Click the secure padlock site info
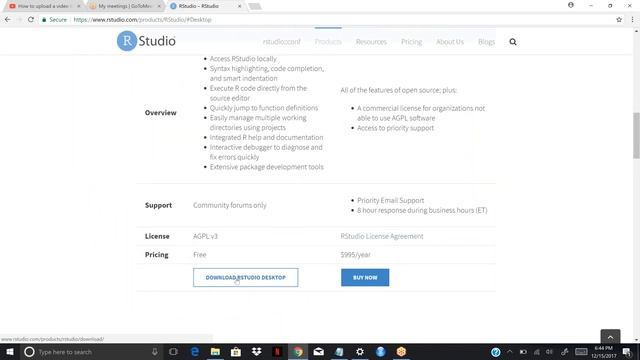This screenshot has height=360, width=640. [x=44, y=20]
